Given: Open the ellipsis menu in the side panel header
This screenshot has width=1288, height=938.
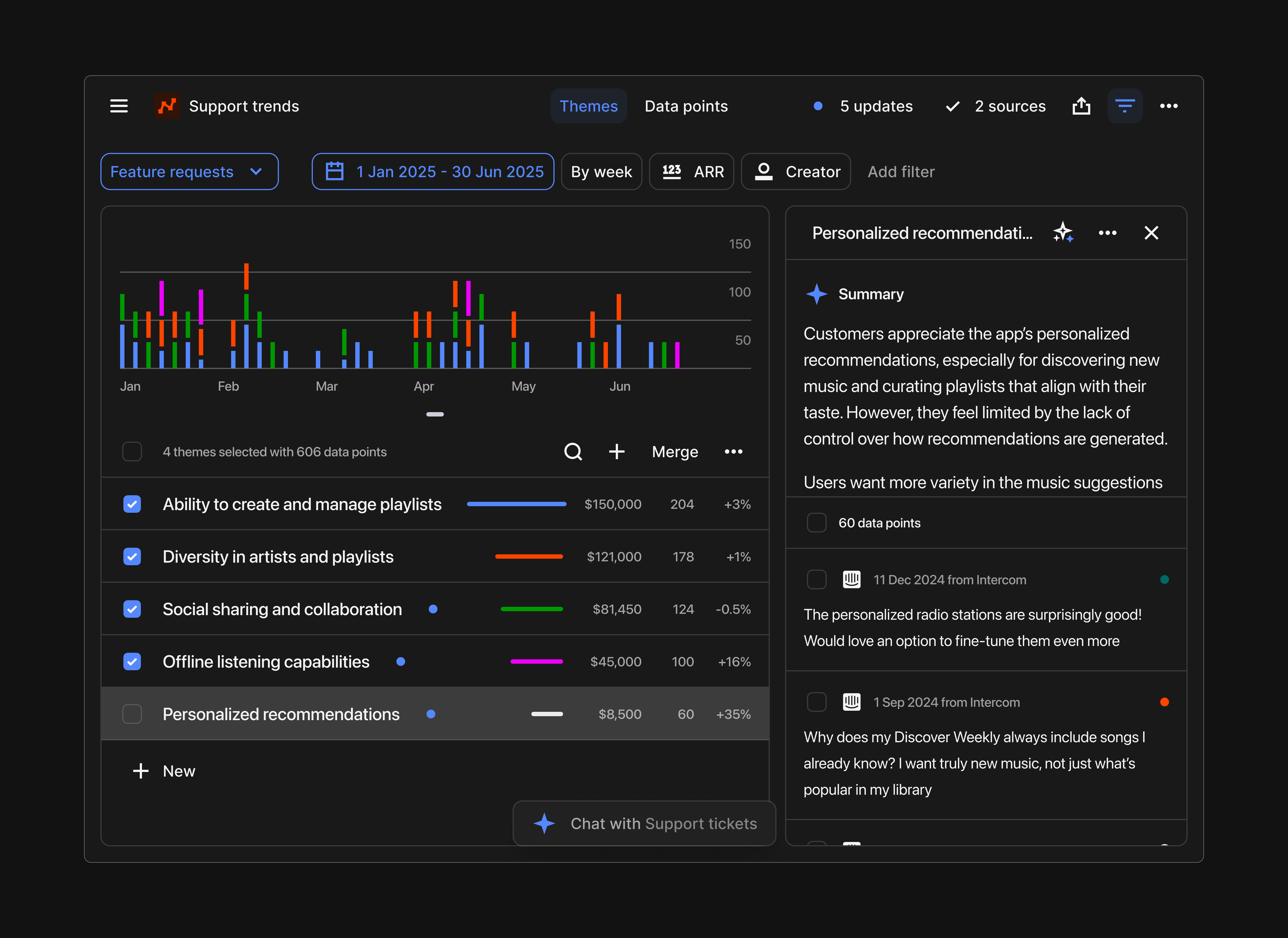Looking at the screenshot, I should (1107, 232).
